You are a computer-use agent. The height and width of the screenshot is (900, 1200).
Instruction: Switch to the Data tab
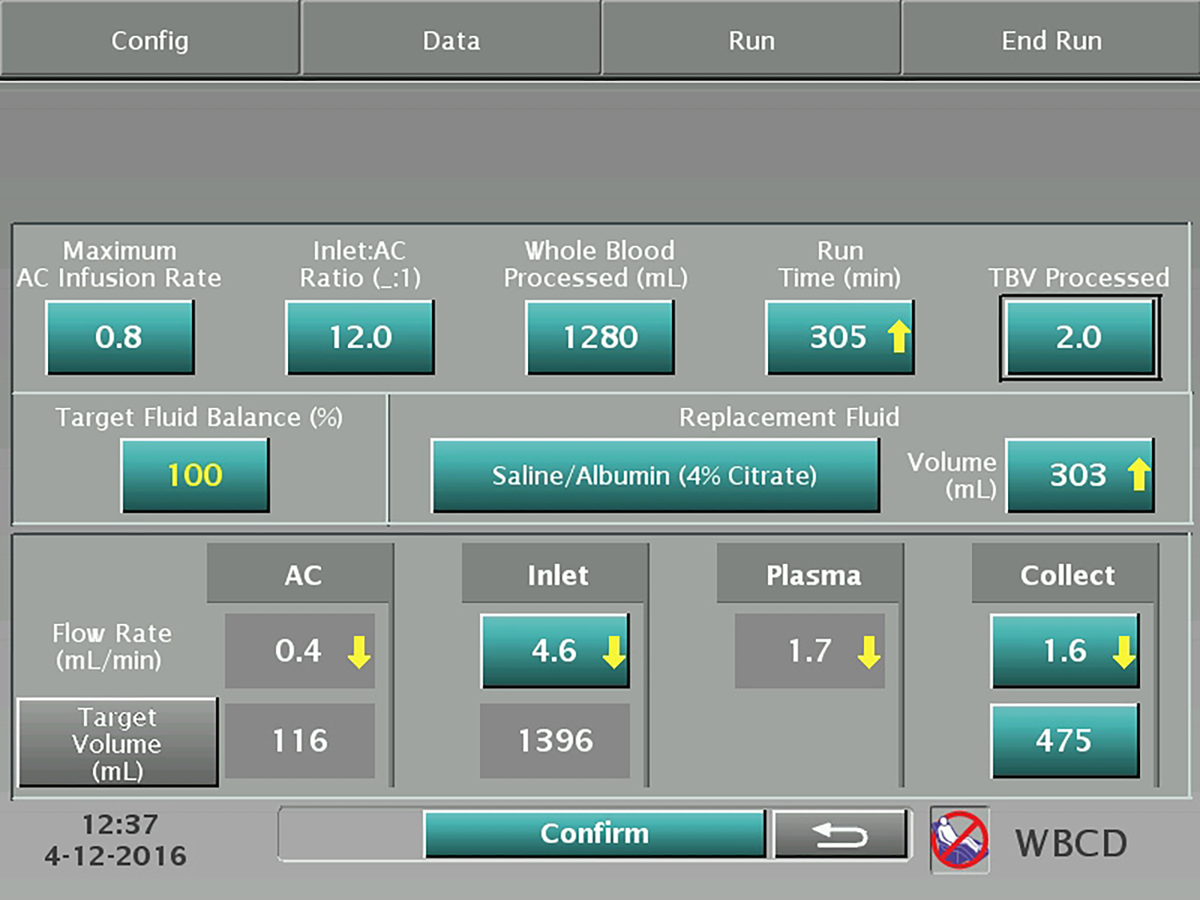(451, 41)
